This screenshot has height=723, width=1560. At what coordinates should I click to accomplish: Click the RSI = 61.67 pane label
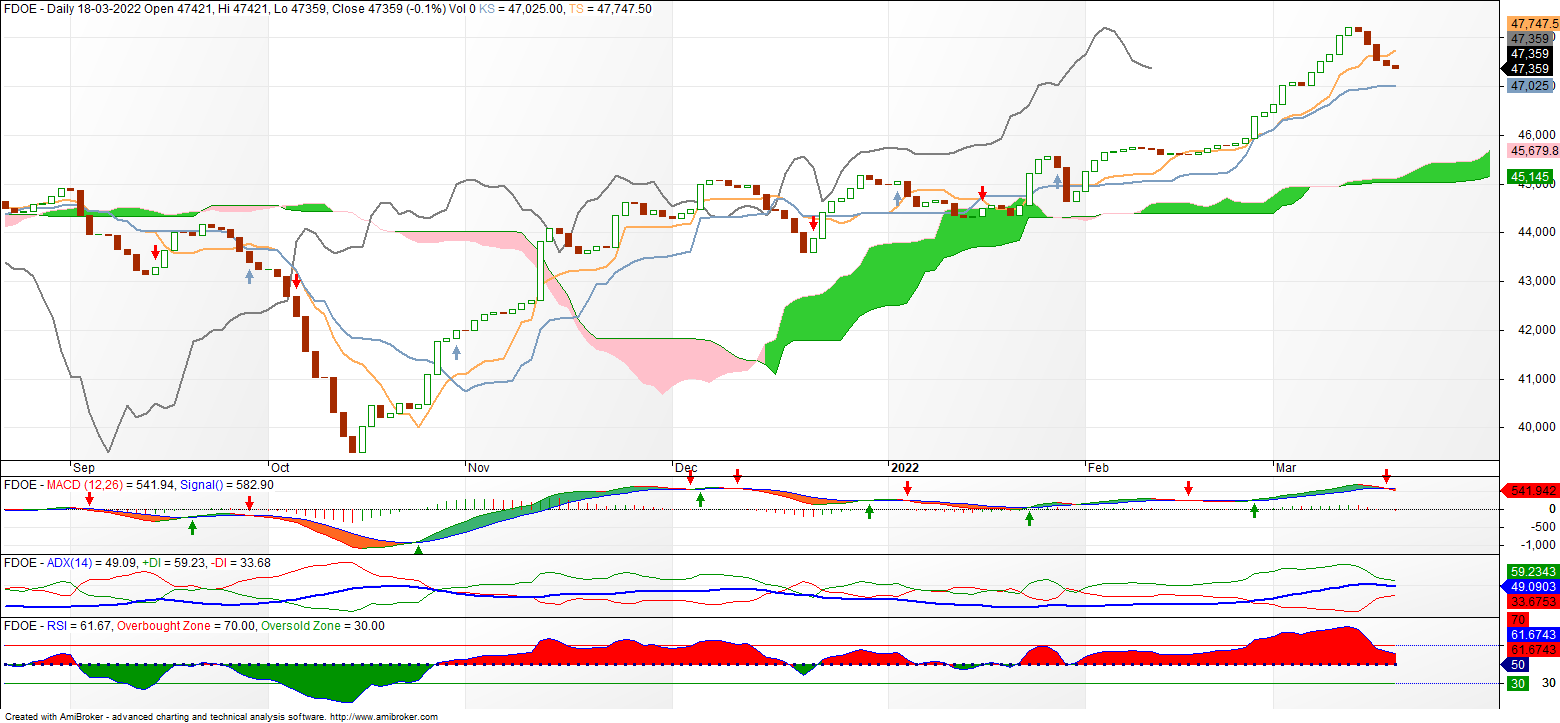[55, 626]
